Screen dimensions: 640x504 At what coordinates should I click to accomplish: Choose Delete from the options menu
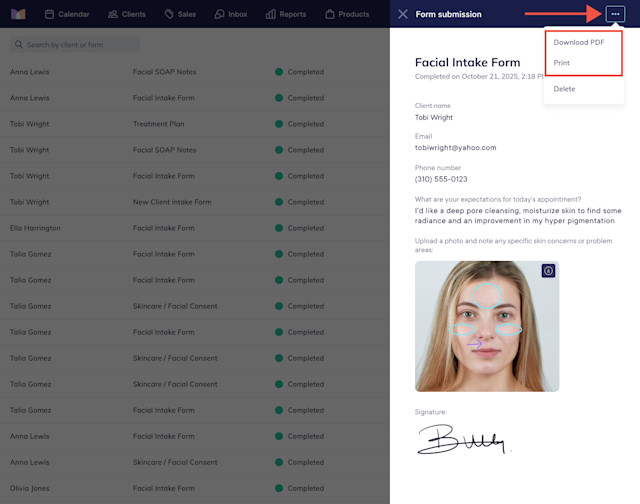(564, 89)
